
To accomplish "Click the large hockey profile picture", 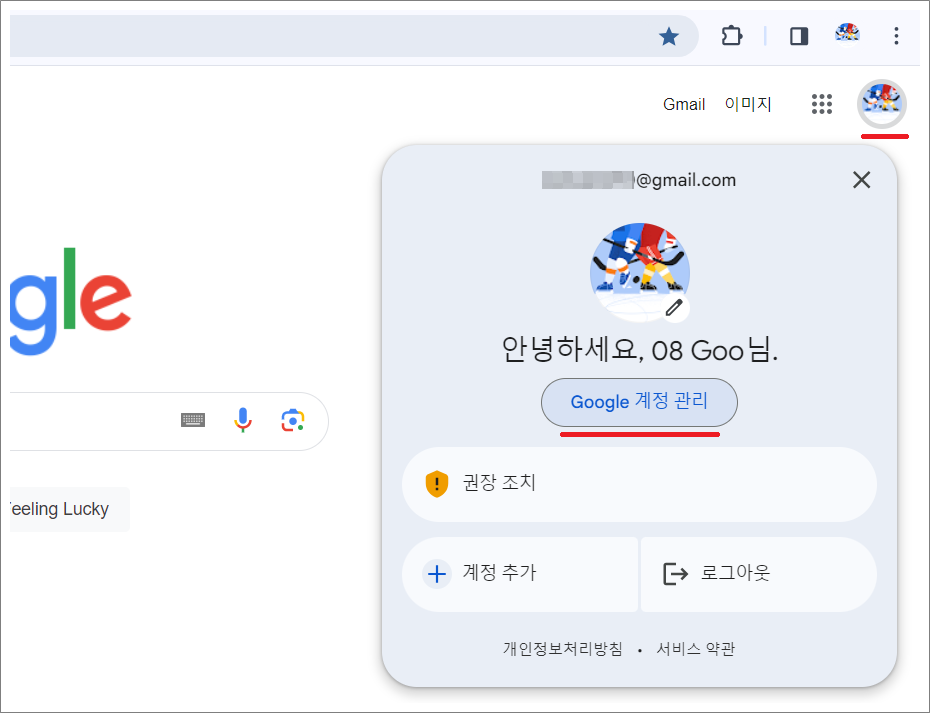I will pyautogui.click(x=639, y=272).
